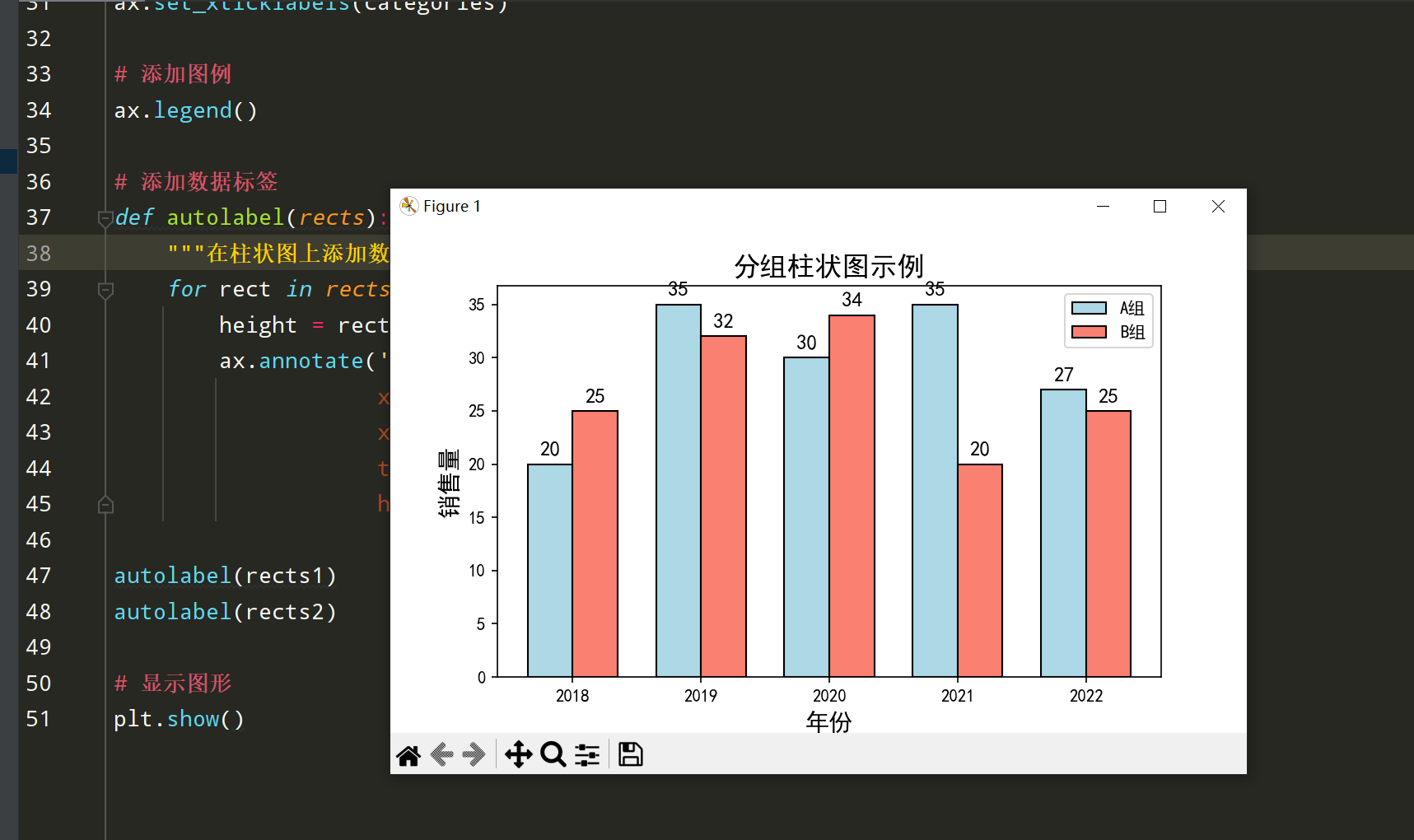Click line number 47 in the gutter
The width and height of the screenshot is (1414, 840).
[39, 576]
